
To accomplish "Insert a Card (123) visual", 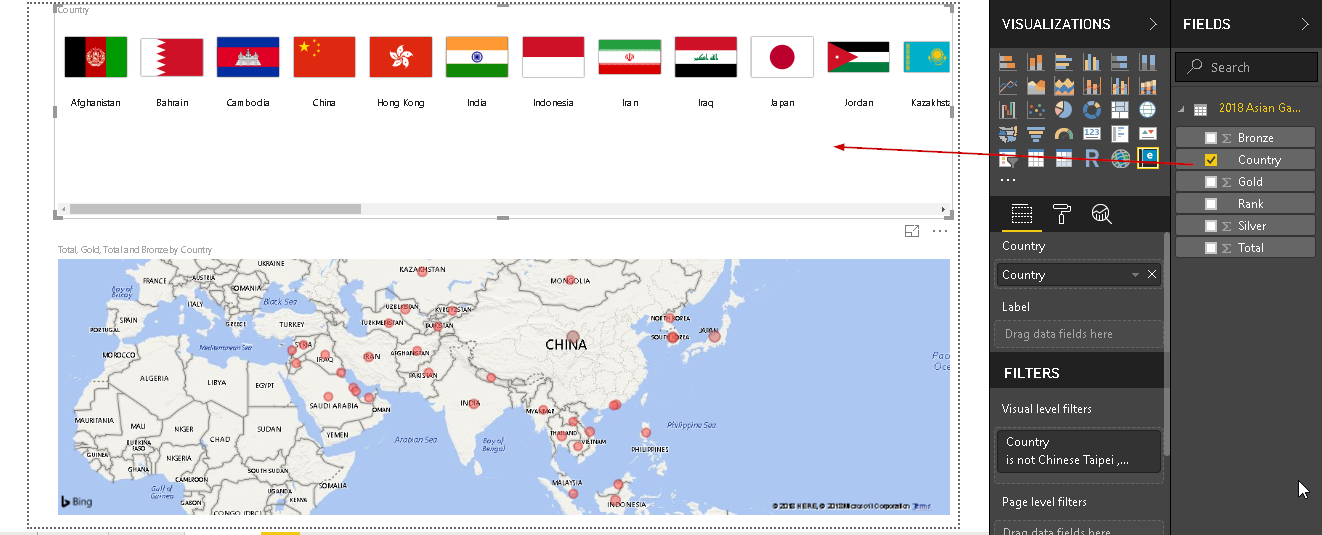I will tap(1092, 134).
